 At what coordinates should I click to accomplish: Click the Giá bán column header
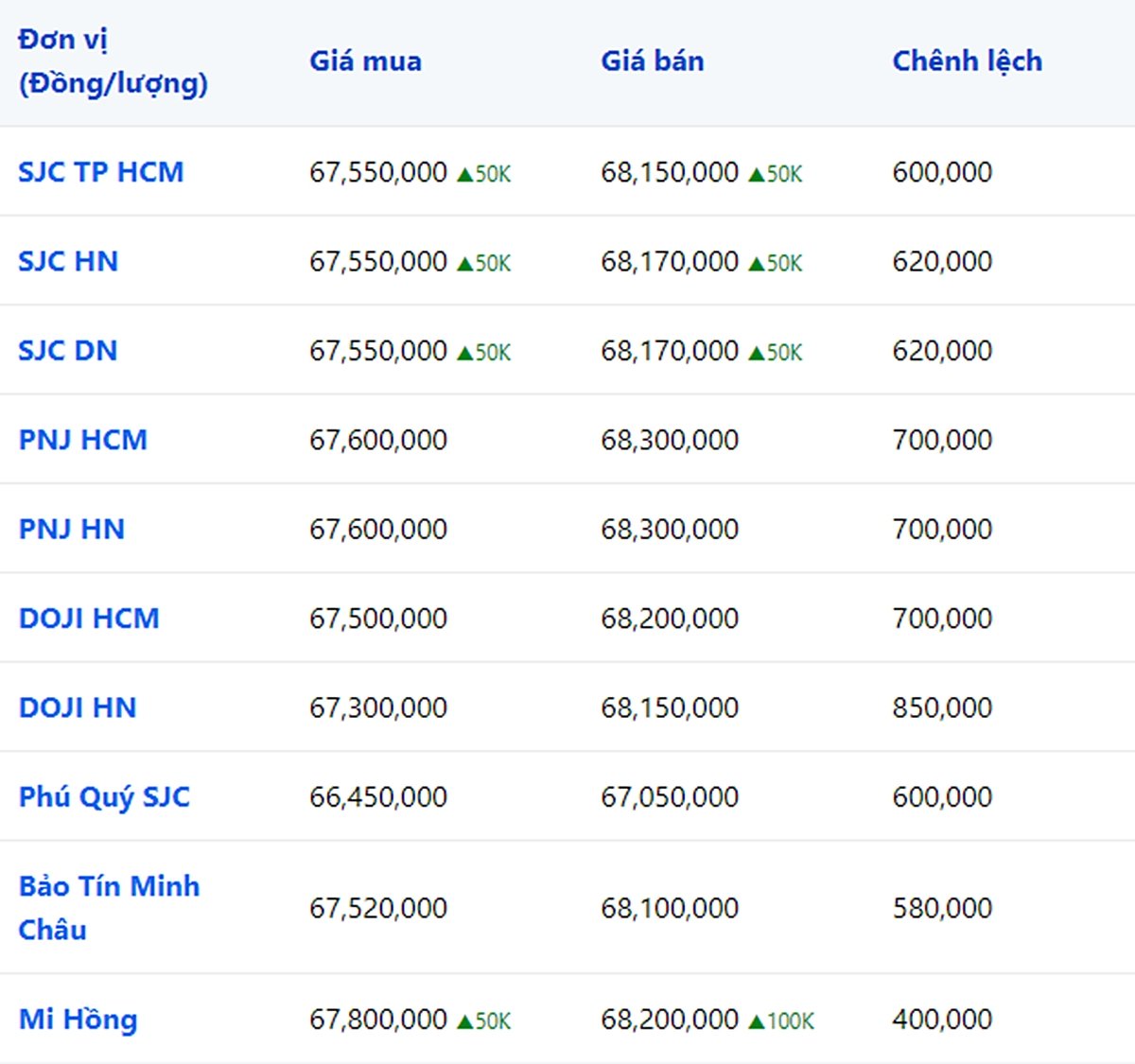pos(653,61)
